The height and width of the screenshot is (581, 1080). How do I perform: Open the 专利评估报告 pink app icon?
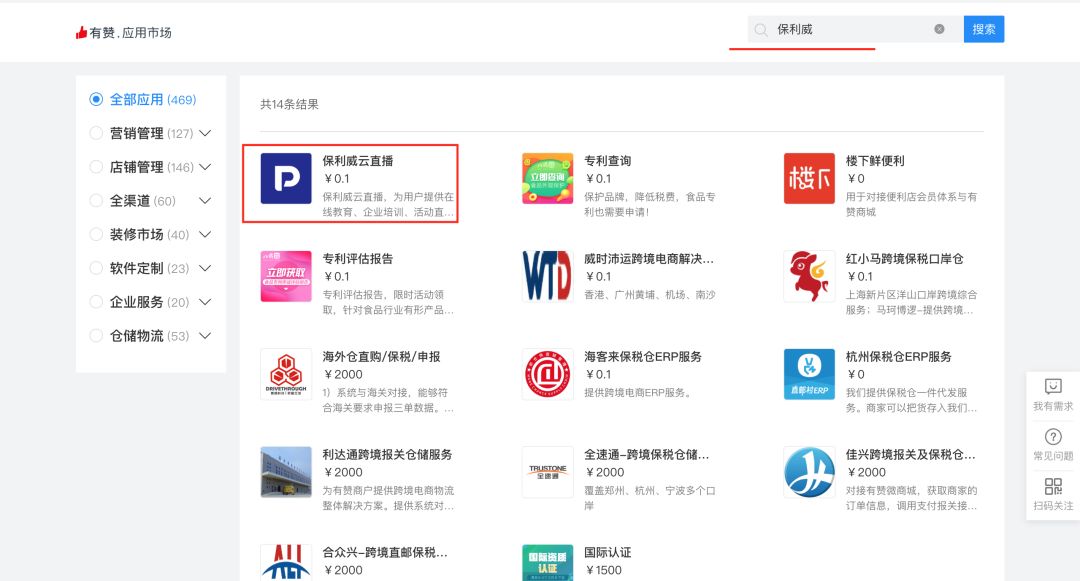(286, 276)
